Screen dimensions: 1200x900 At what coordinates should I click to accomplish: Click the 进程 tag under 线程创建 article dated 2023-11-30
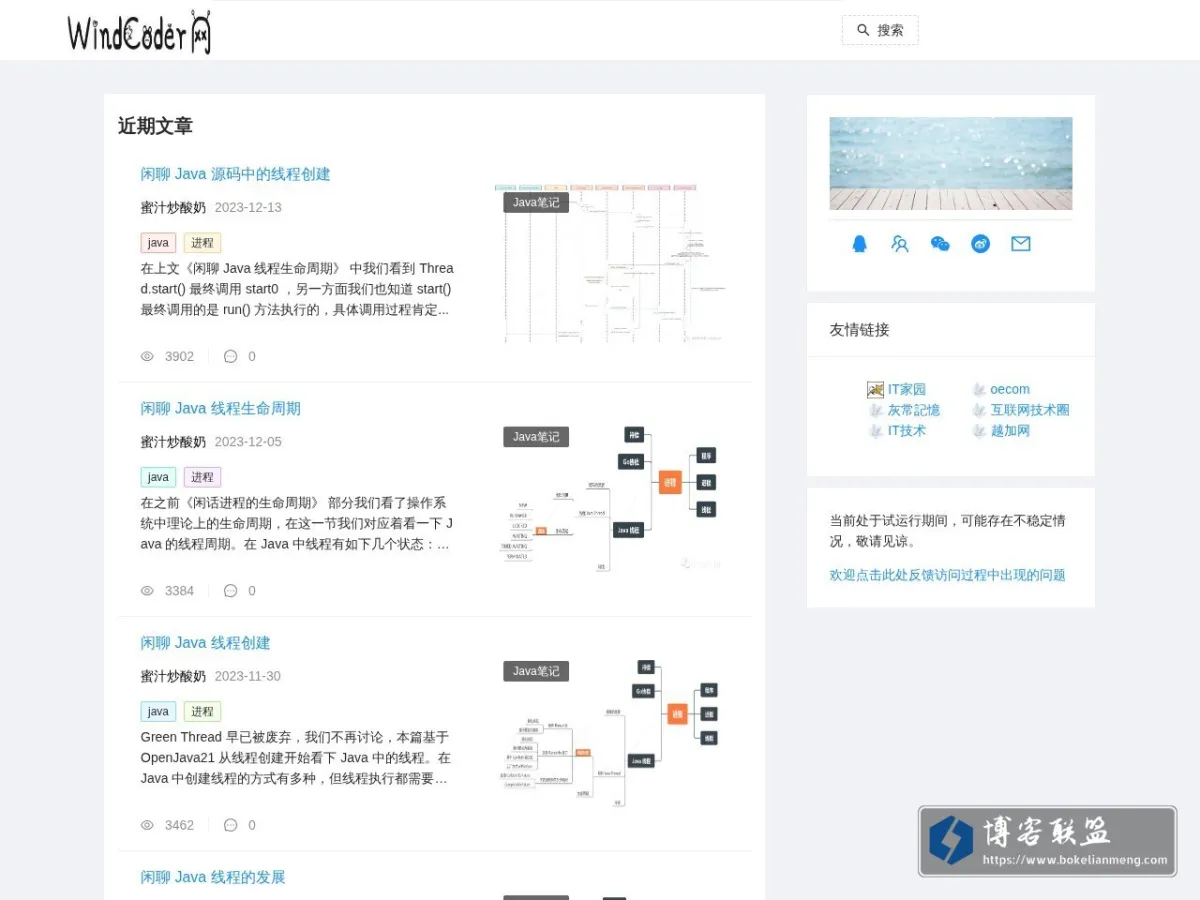(202, 712)
